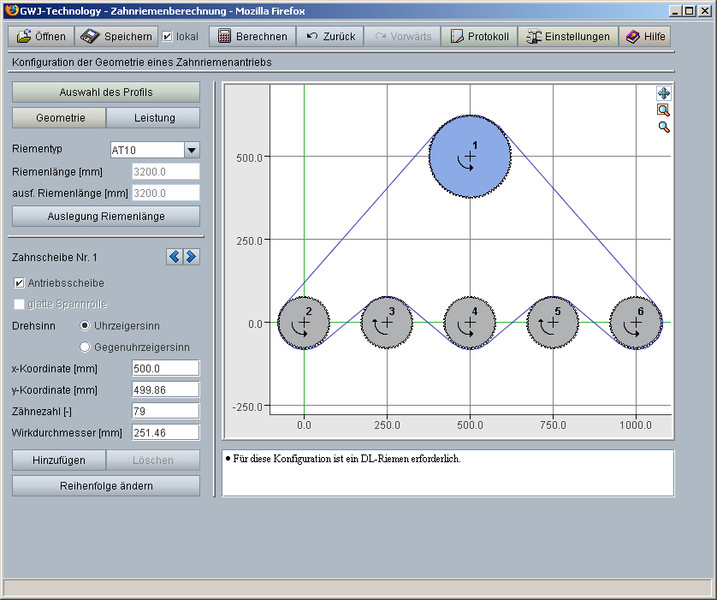
Task: Toggle the lokal checkbox
Action: [168, 37]
